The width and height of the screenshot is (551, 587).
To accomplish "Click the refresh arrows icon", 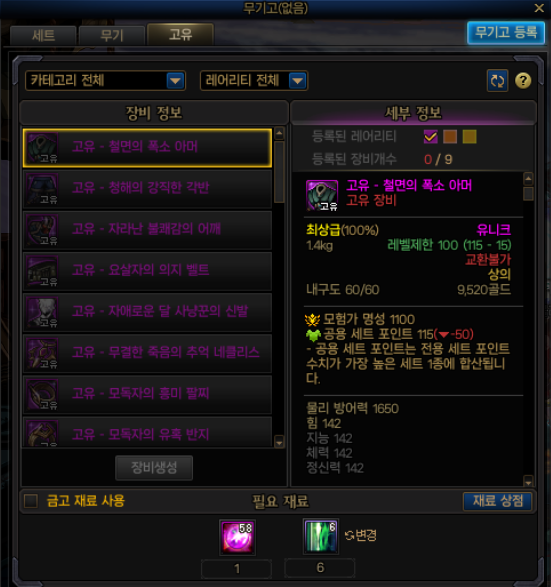I will point(497,80).
